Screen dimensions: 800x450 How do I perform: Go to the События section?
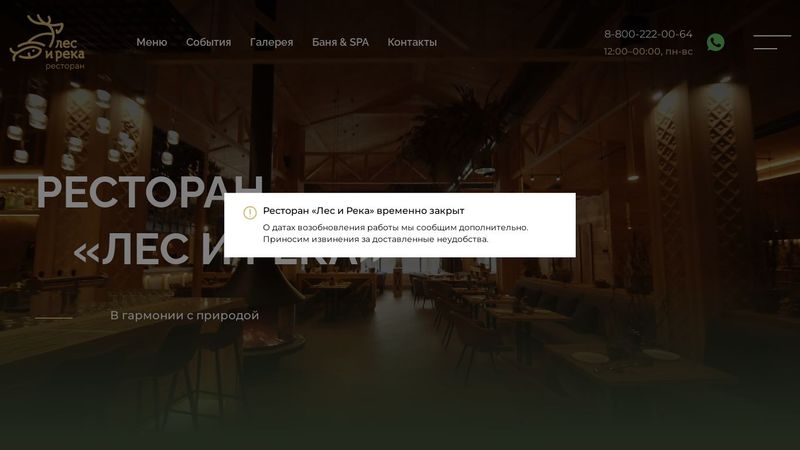[x=208, y=42]
